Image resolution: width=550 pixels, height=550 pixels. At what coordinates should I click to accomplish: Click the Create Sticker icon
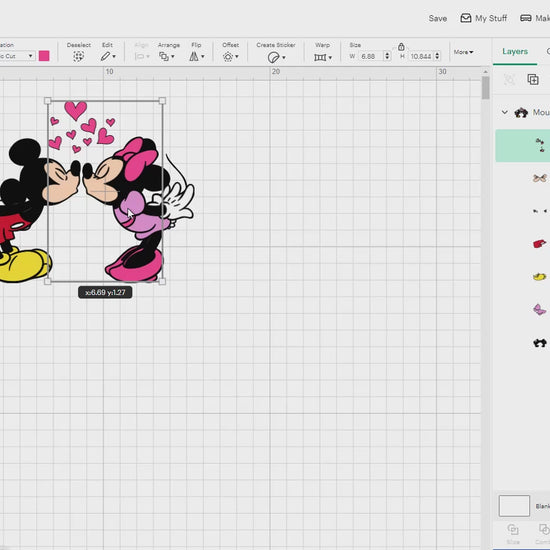tap(273, 57)
